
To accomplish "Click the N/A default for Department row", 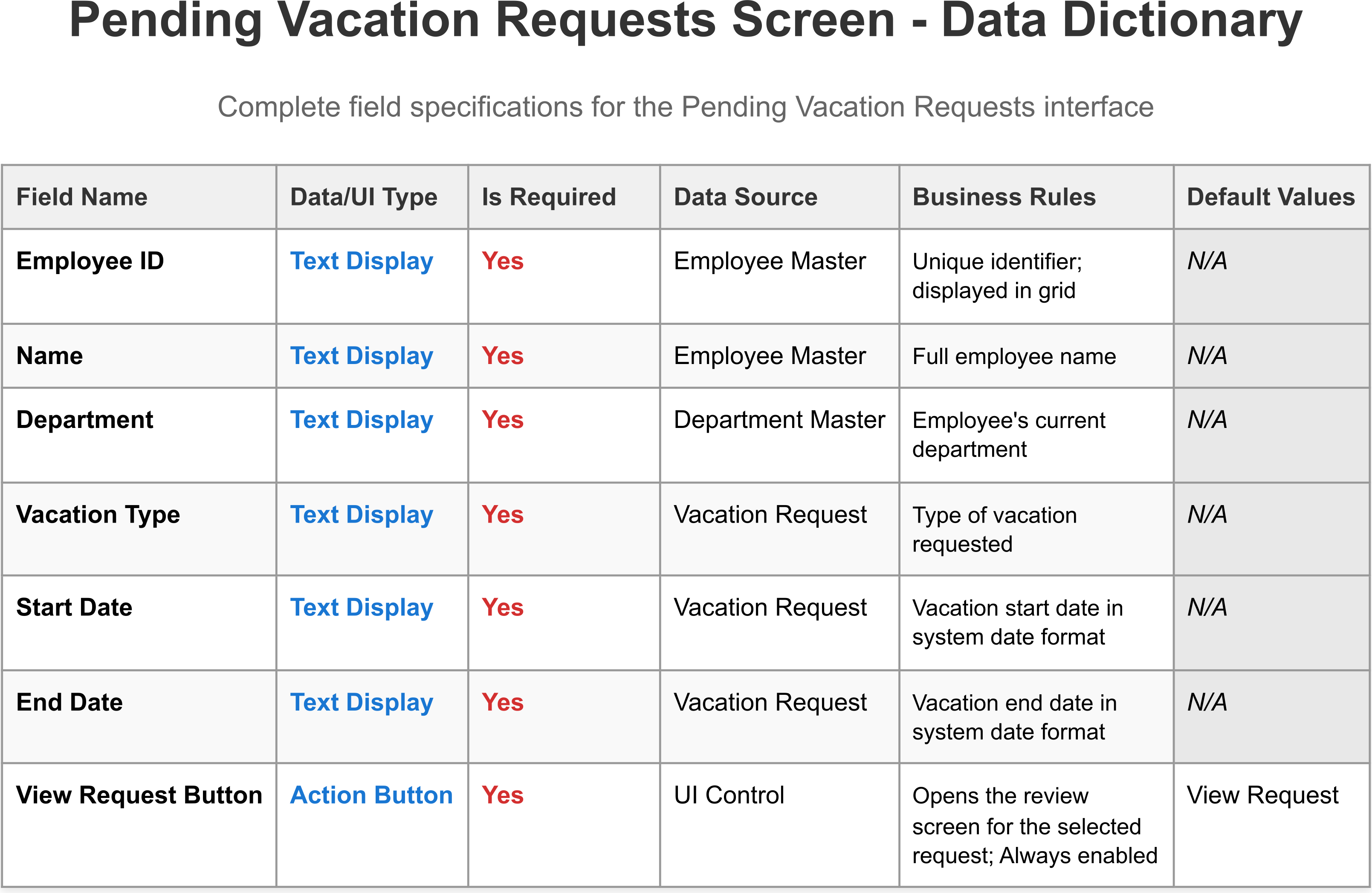I will coord(1207,420).
